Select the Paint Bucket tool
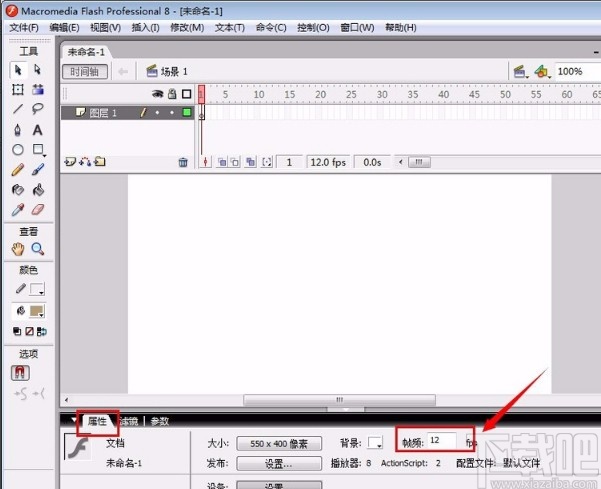Screen dimensions: 601x489 (x=38, y=190)
